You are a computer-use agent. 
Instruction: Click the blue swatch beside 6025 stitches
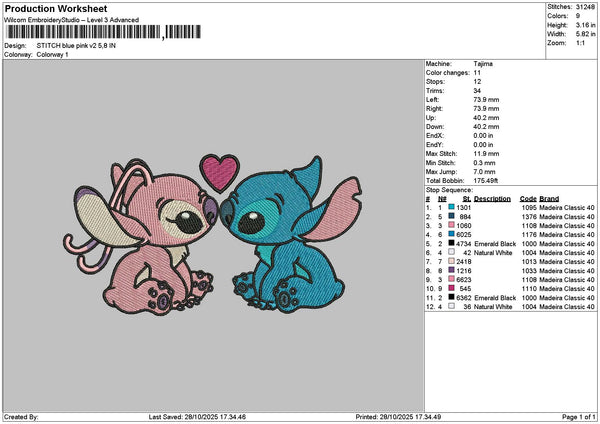[452, 234]
